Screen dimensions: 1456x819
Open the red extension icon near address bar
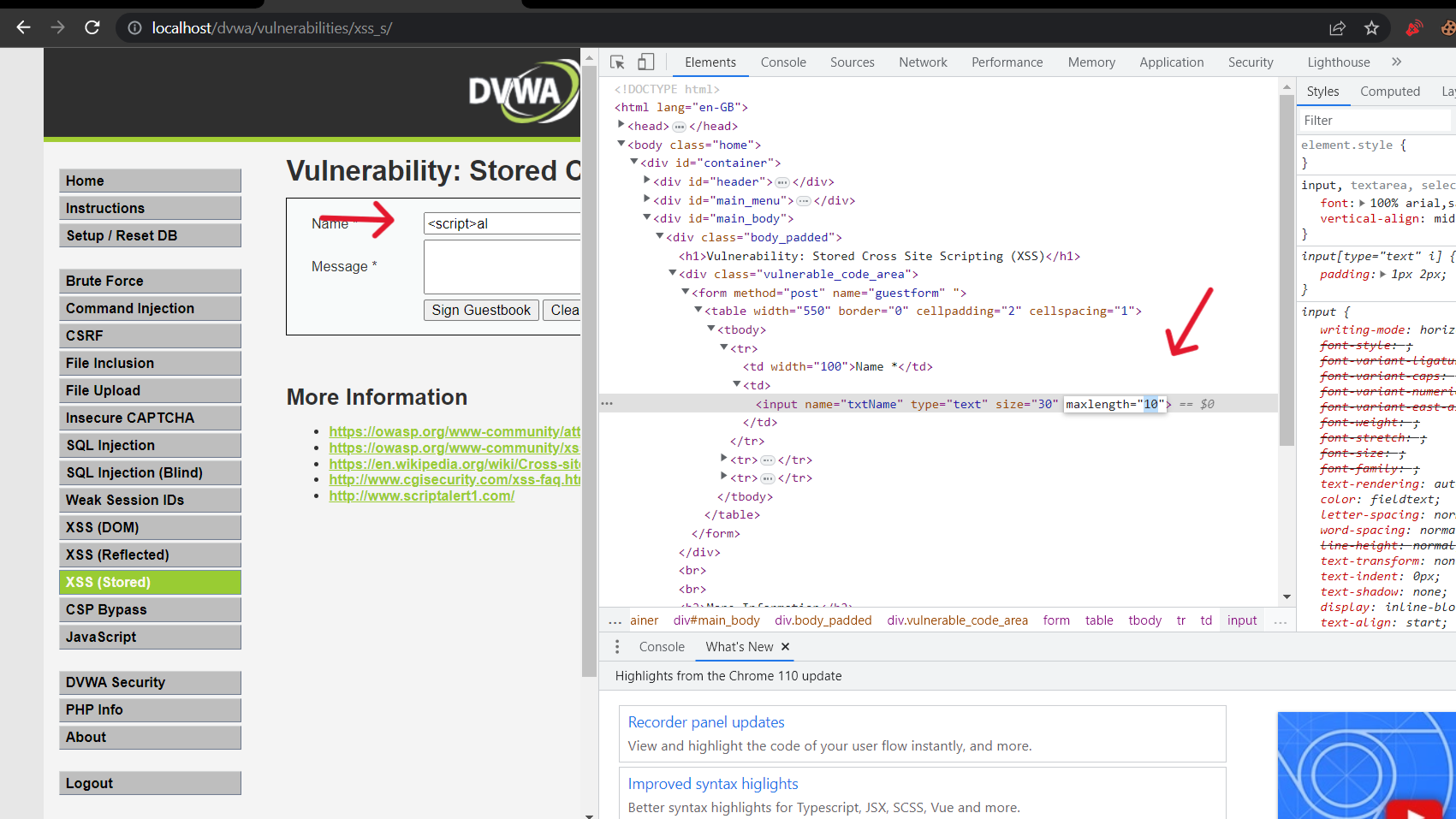pyautogui.click(x=1412, y=27)
